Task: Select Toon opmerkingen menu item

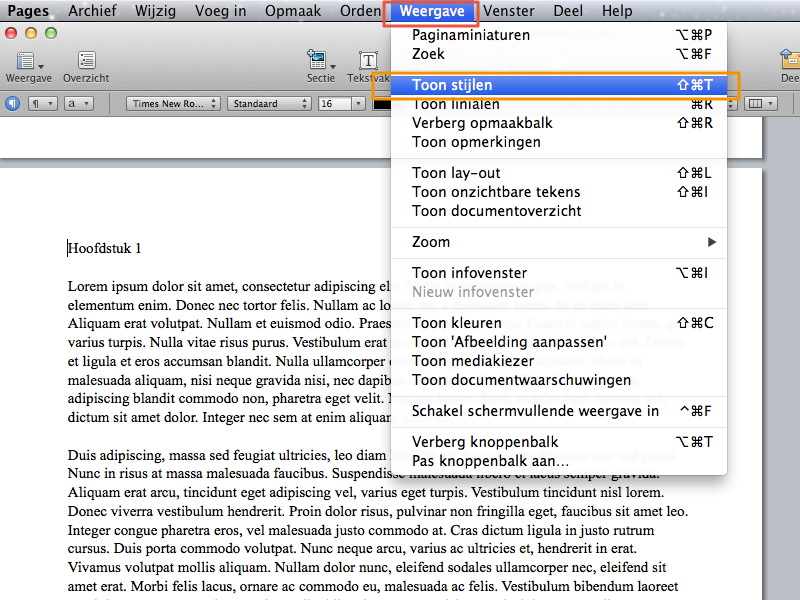Action: point(559,142)
